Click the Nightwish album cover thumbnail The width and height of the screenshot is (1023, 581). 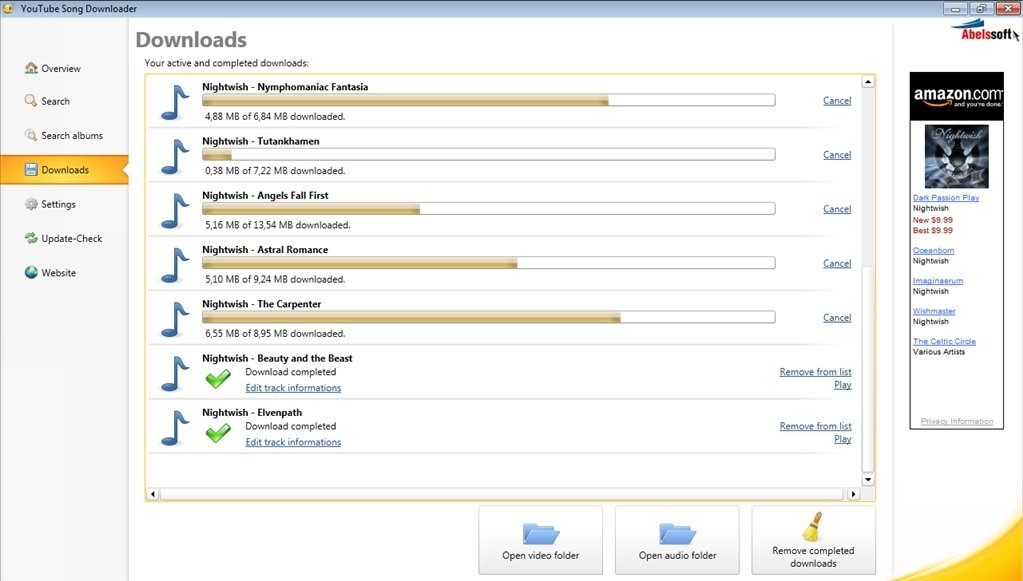pyautogui.click(x=956, y=156)
